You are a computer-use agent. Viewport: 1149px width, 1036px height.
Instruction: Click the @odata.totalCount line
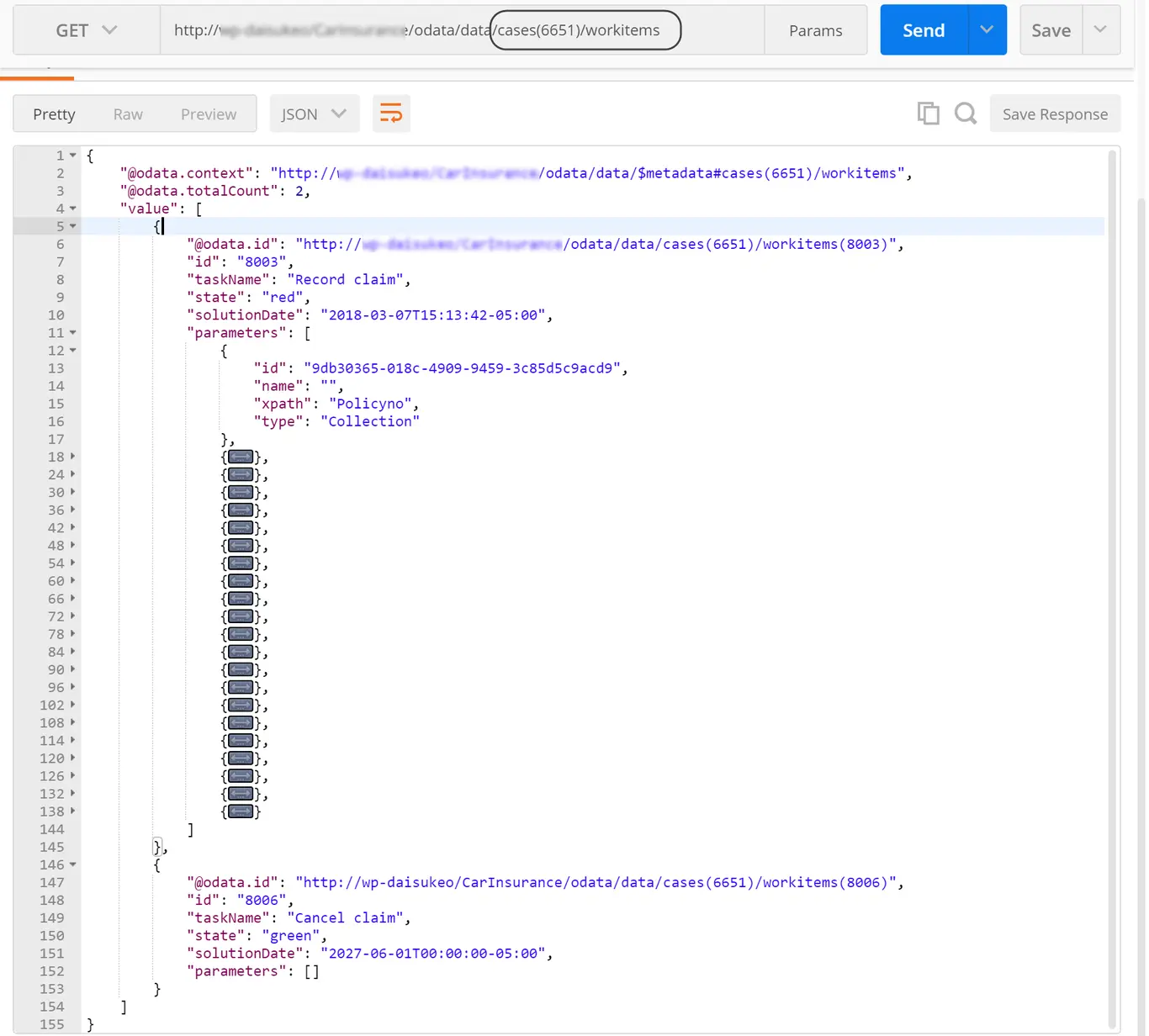214,191
